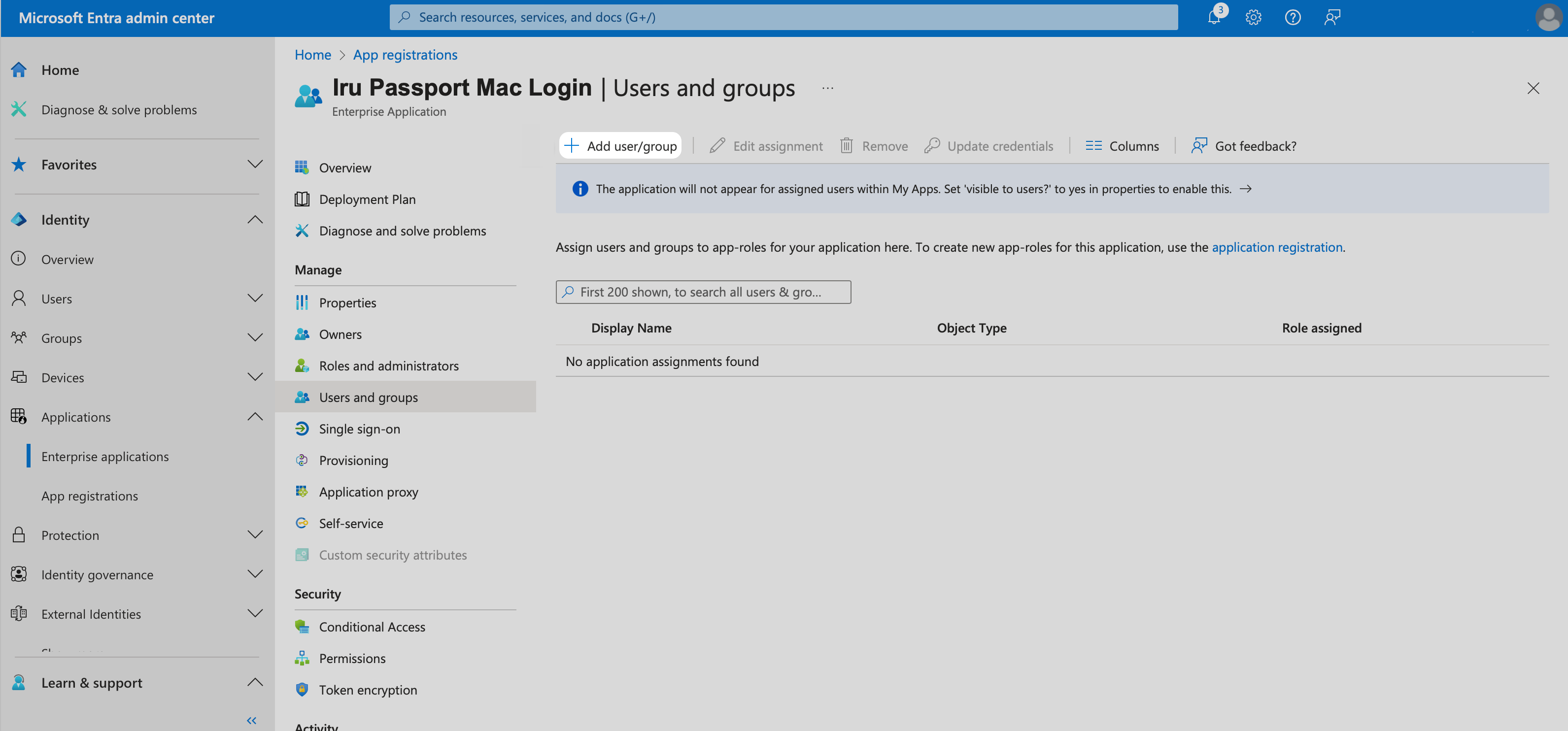The height and width of the screenshot is (731, 1568).
Task: Click the Role assigned column header
Action: point(1322,328)
